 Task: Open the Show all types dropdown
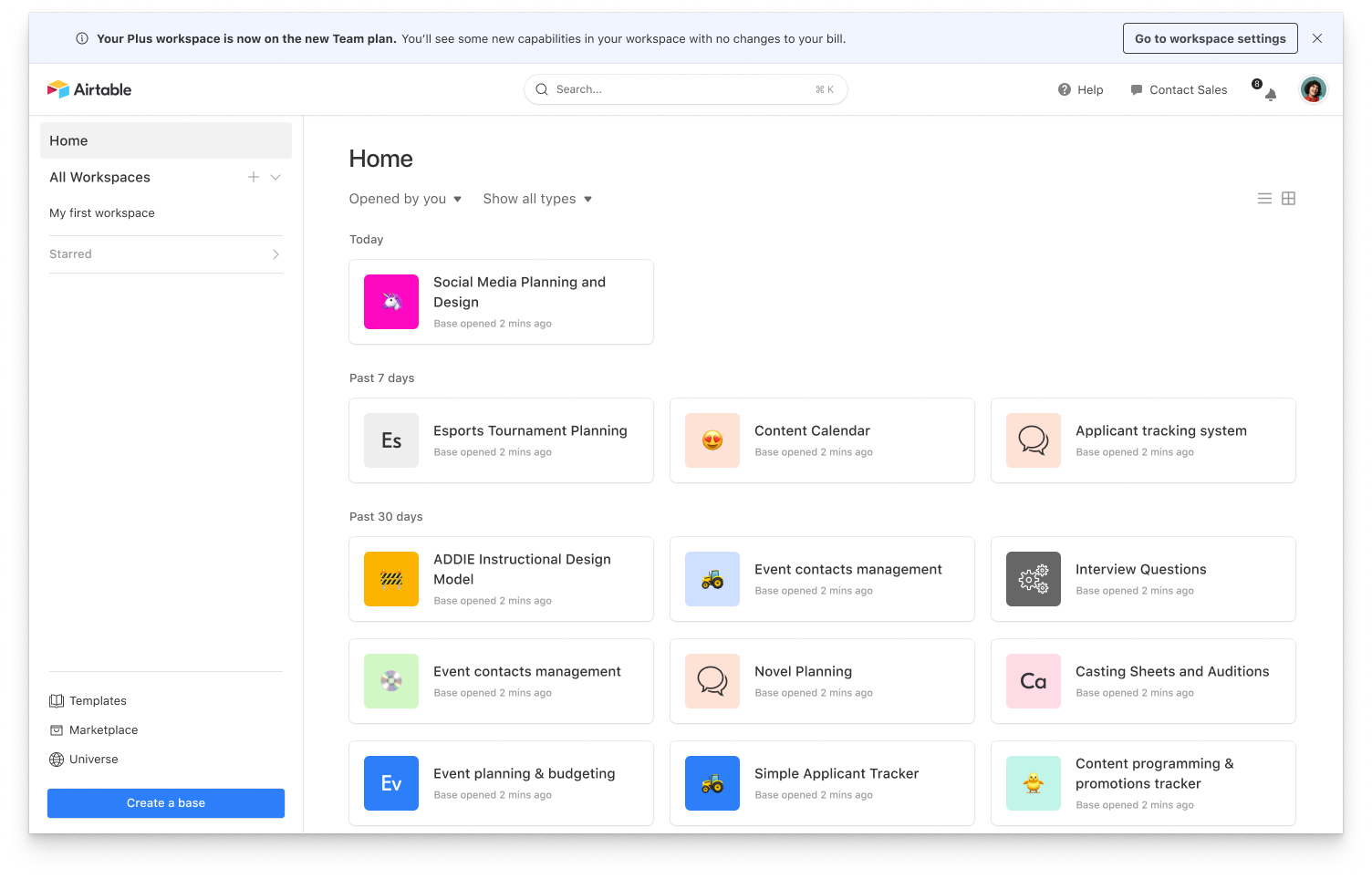[538, 199]
